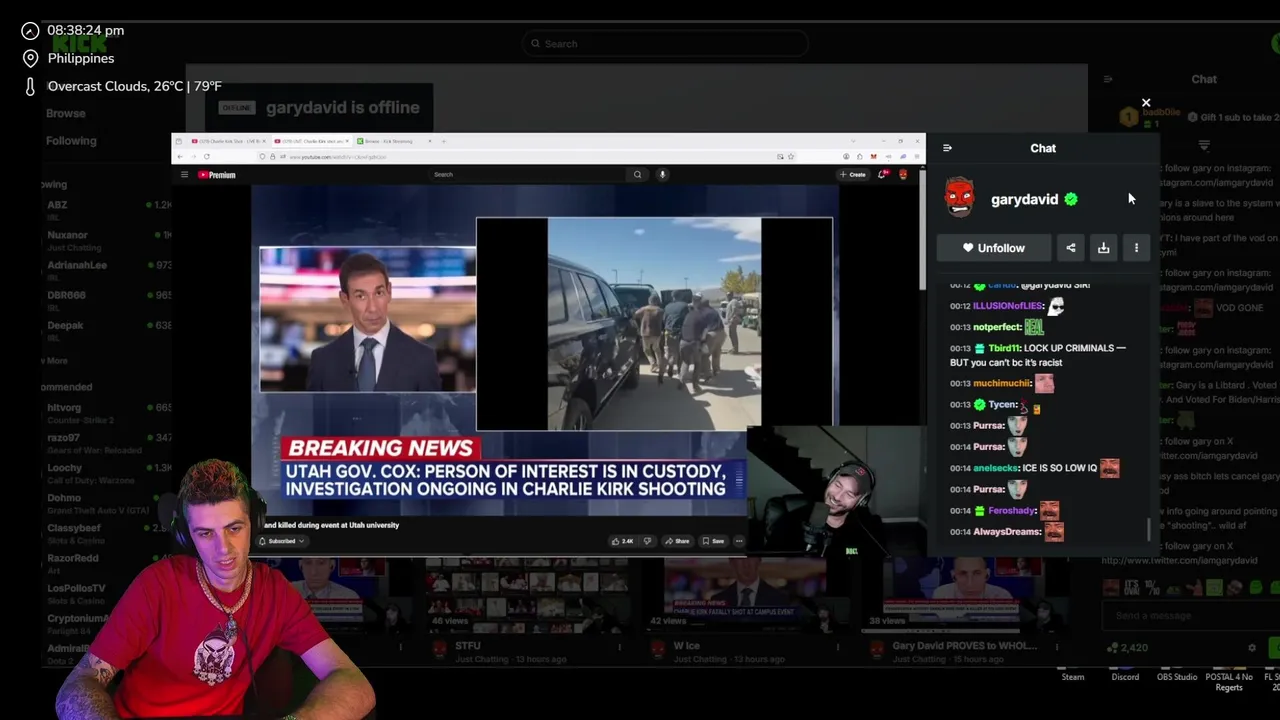This screenshot has height=720, width=1280.
Task: Collapse chat using the arrow icon beside Chat
Action: pos(947,148)
